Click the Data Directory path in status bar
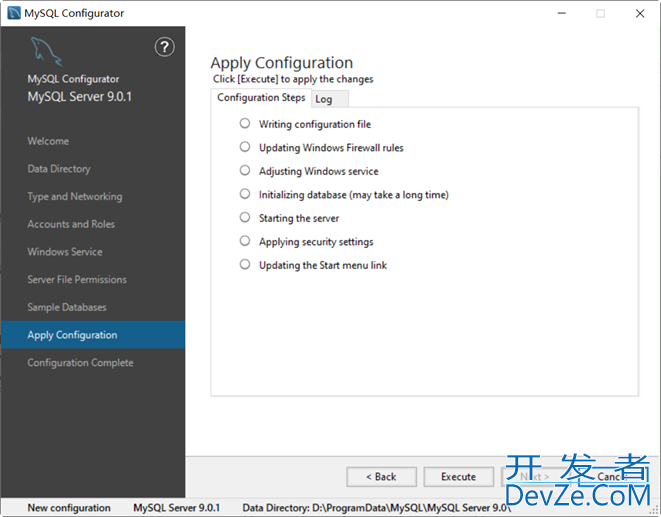This screenshot has width=661, height=517. pyautogui.click(x=376, y=508)
